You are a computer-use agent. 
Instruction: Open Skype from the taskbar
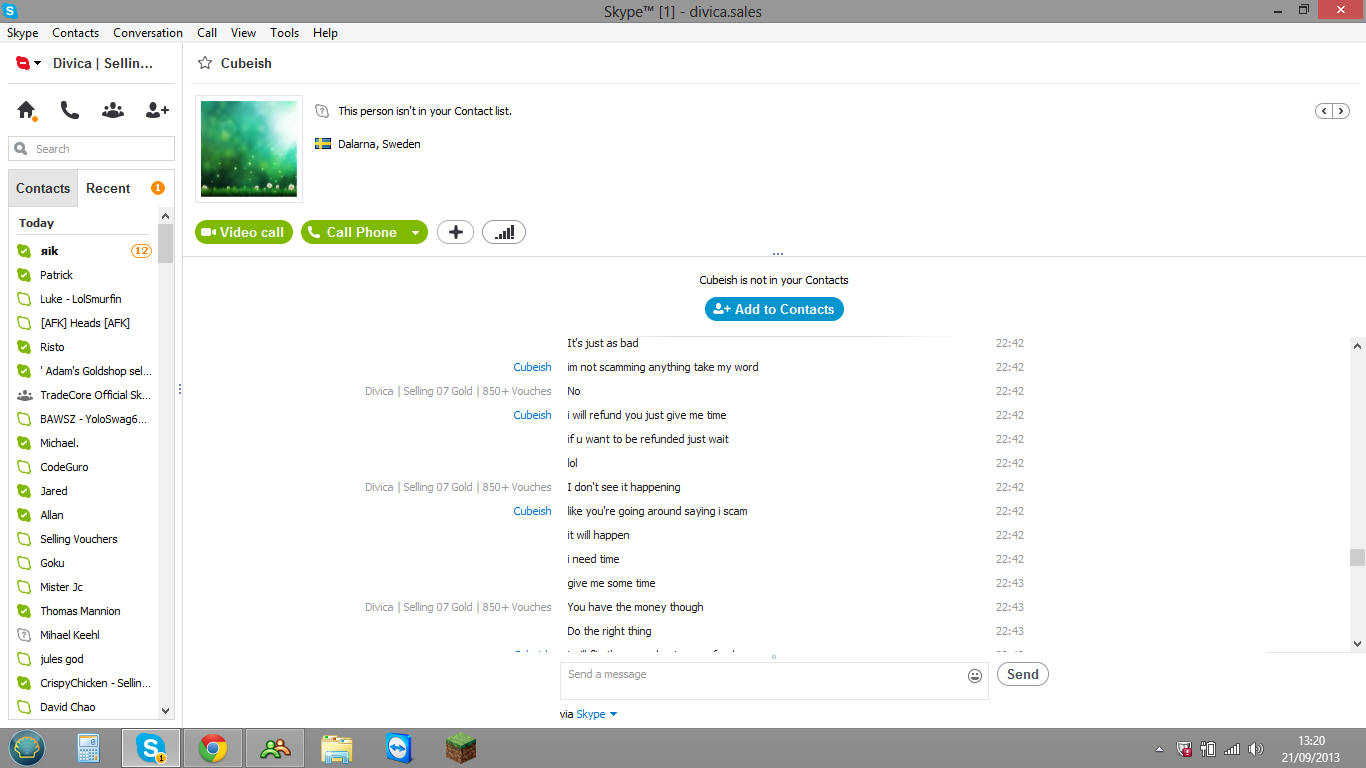[x=152, y=748]
